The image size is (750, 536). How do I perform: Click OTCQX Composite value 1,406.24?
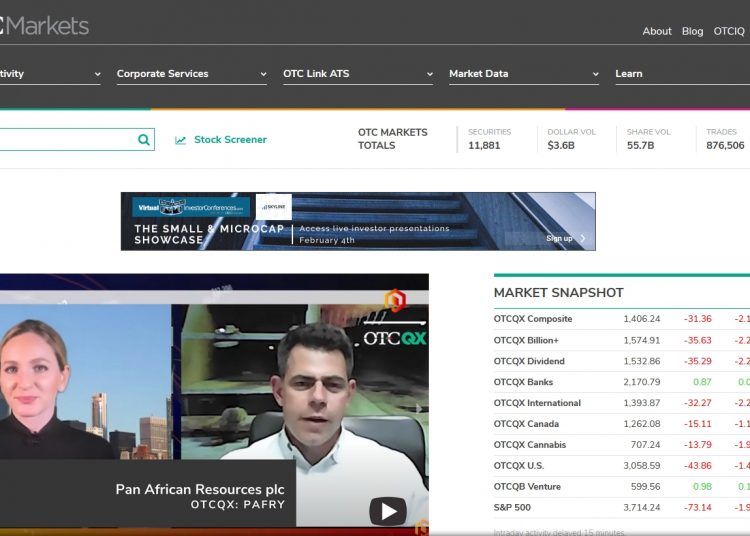click(641, 319)
